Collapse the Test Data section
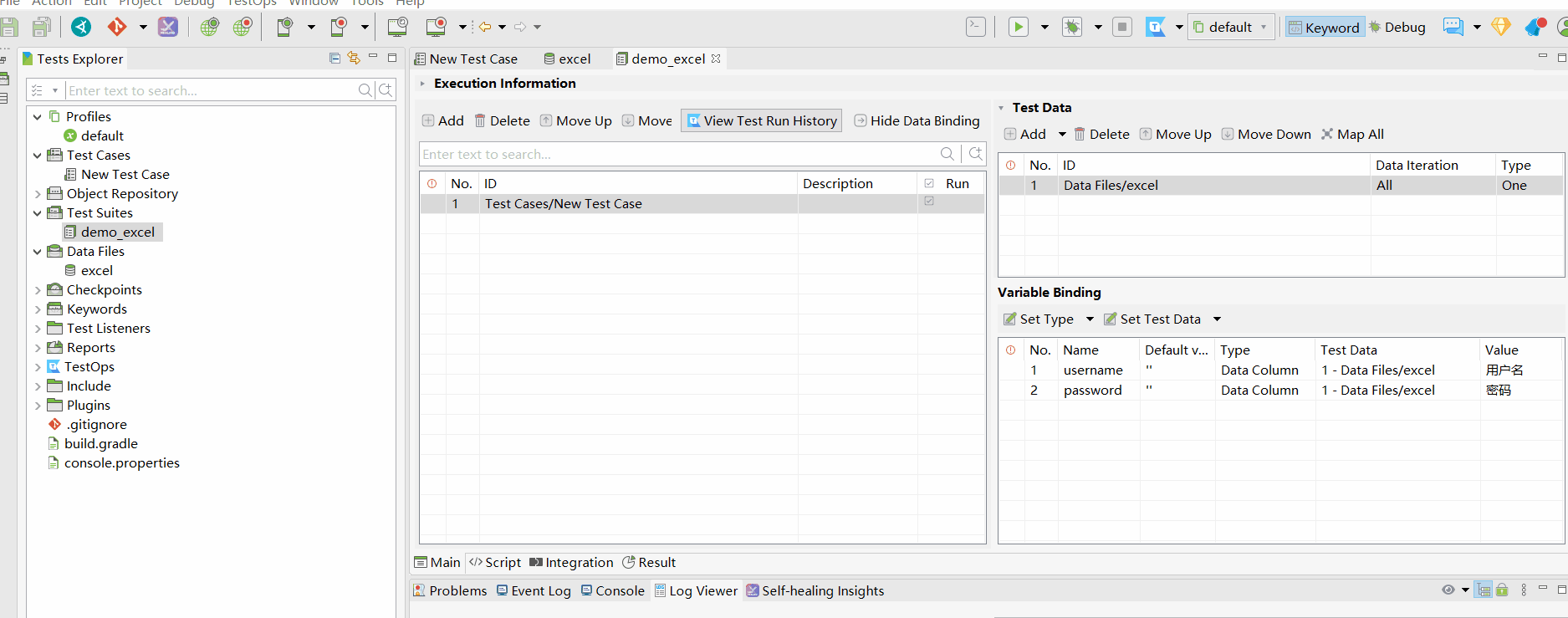This screenshot has height=618, width=1568. 1002,108
